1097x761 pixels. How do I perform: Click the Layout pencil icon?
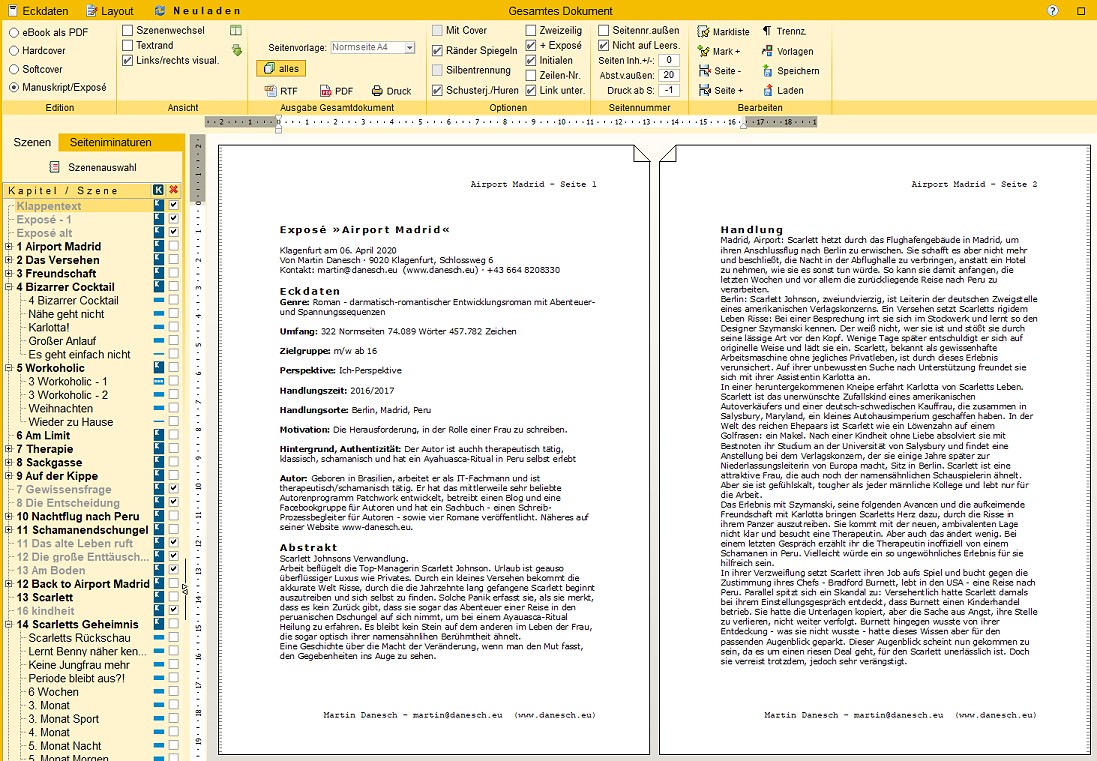click(x=92, y=10)
